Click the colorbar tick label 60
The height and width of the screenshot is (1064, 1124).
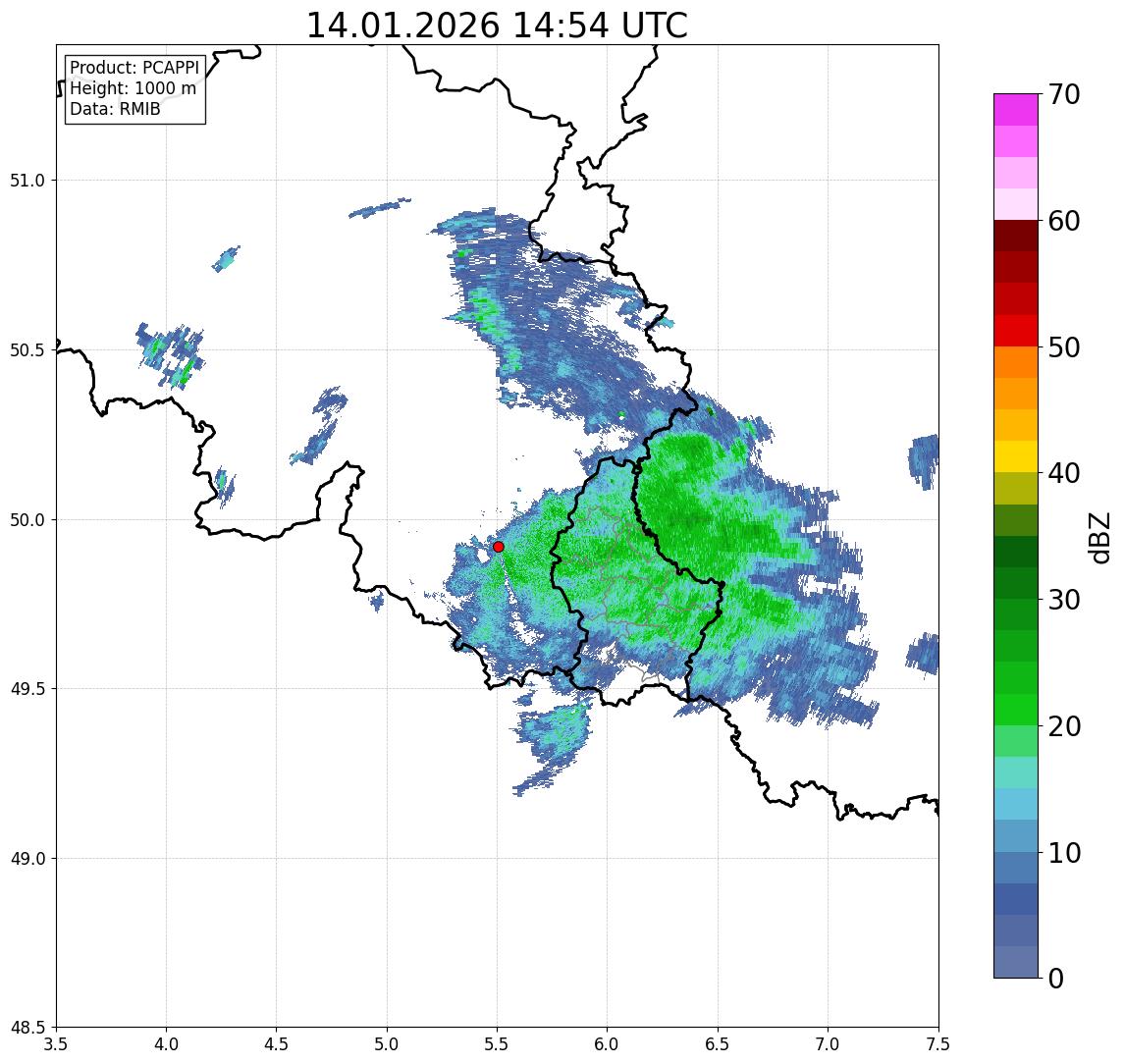(x=1064, y=221)
